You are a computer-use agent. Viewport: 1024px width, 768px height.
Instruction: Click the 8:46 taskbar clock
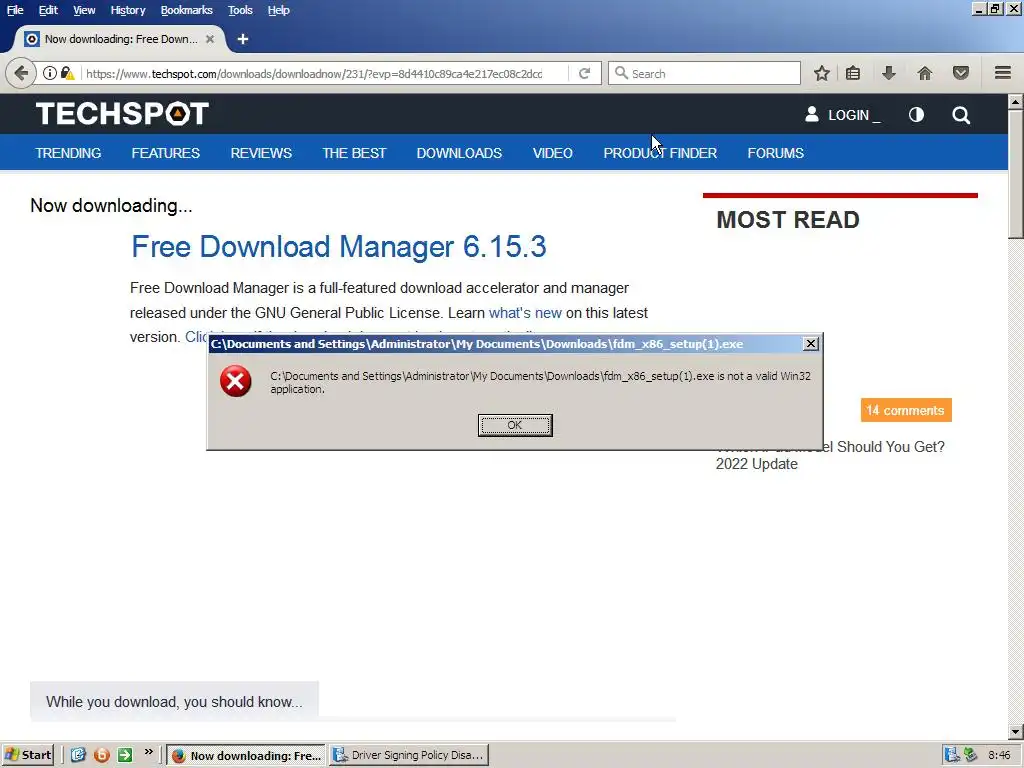(999, 755)
